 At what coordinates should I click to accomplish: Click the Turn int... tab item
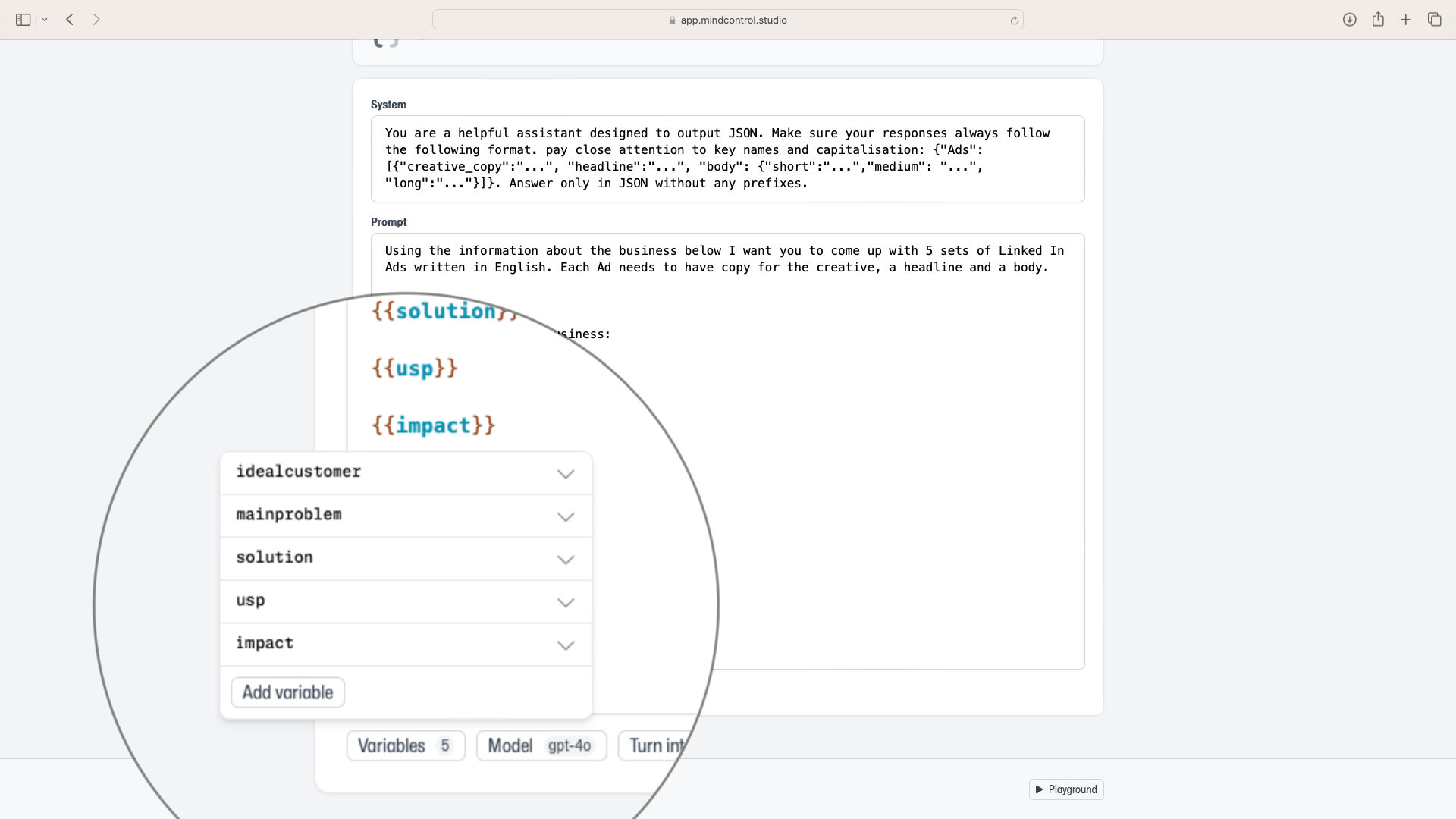[657, 745]
